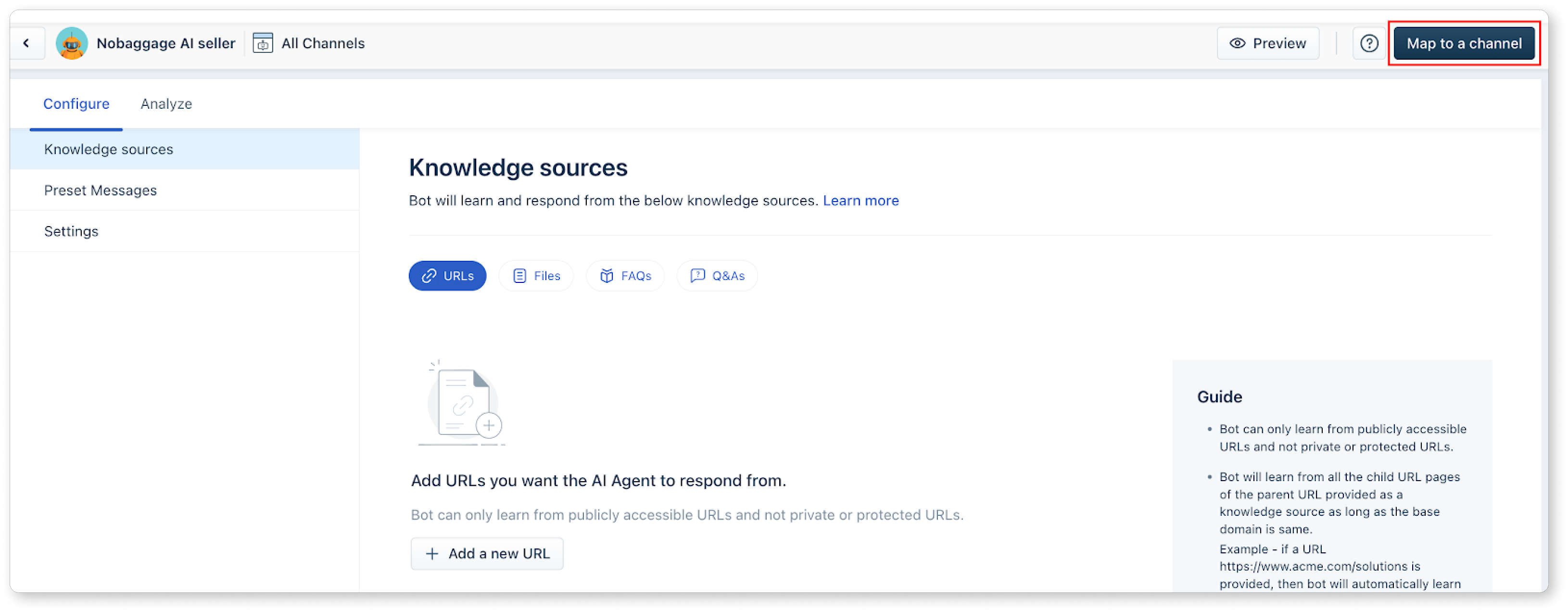This screenshot has width=1568, height=612.
Task: Click the Nobaggage AI seller title
Action: [x=165, y=43]
